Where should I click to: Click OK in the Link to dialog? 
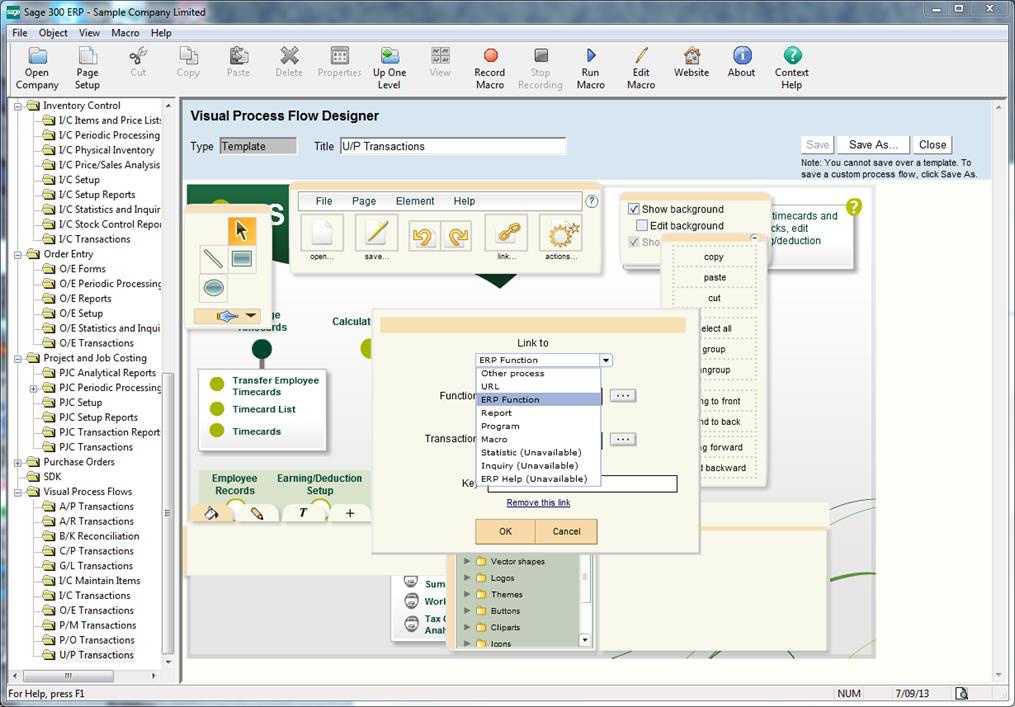506,532
